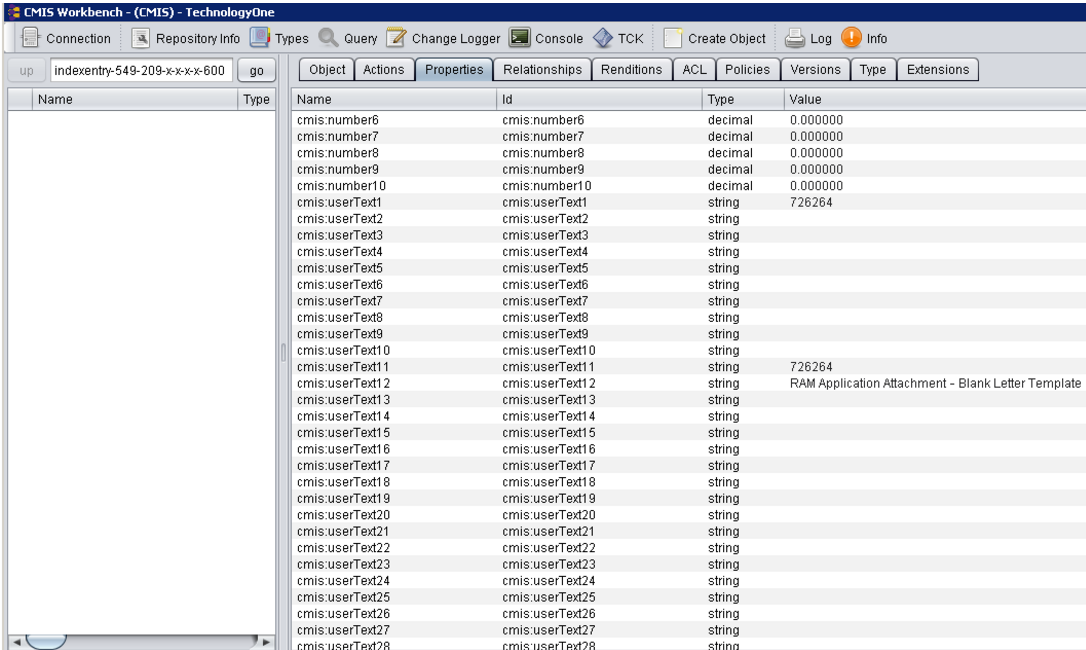The height and width of the screenshot is (650, 1086).
Task: Click the RAM Application Attachment value
Action: (935, 383)
